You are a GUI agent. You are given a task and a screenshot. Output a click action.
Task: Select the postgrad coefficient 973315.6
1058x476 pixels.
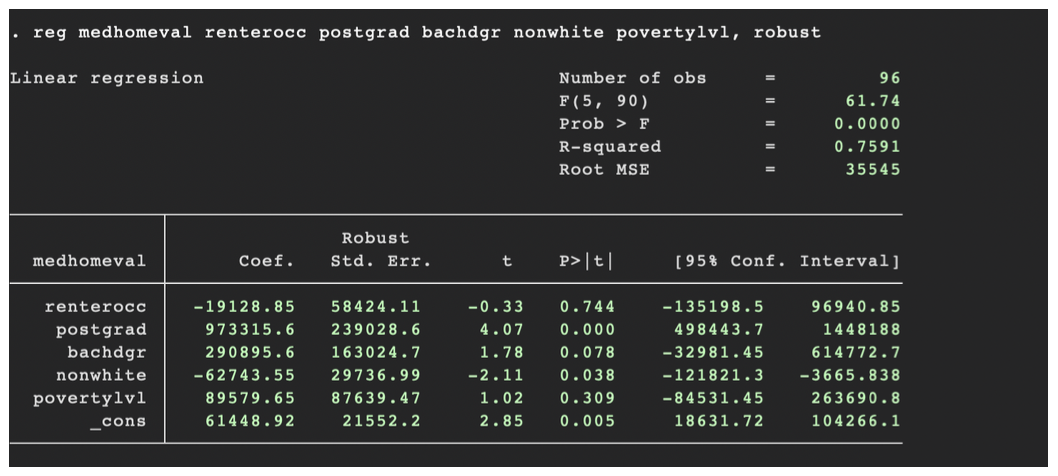250,329
